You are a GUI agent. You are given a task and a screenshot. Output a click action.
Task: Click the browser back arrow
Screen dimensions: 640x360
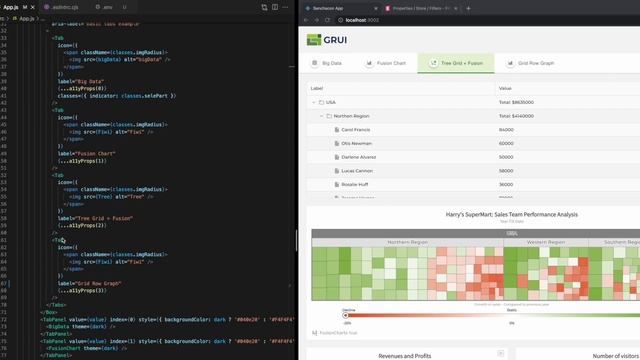[x=306, y=20]
